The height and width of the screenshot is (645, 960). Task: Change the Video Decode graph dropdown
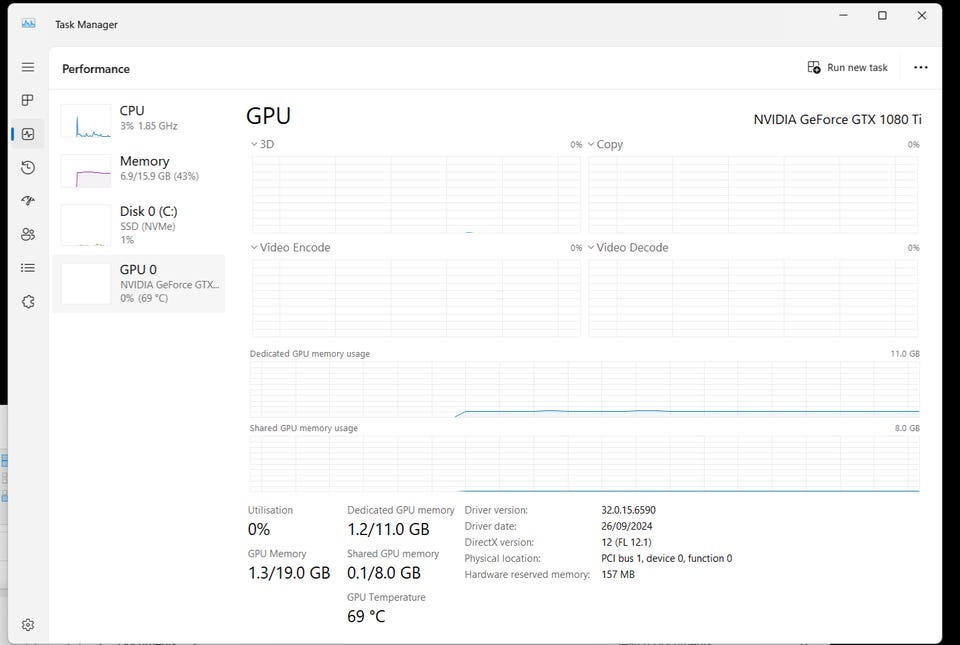pyautogui.click(x=627, y=248)
